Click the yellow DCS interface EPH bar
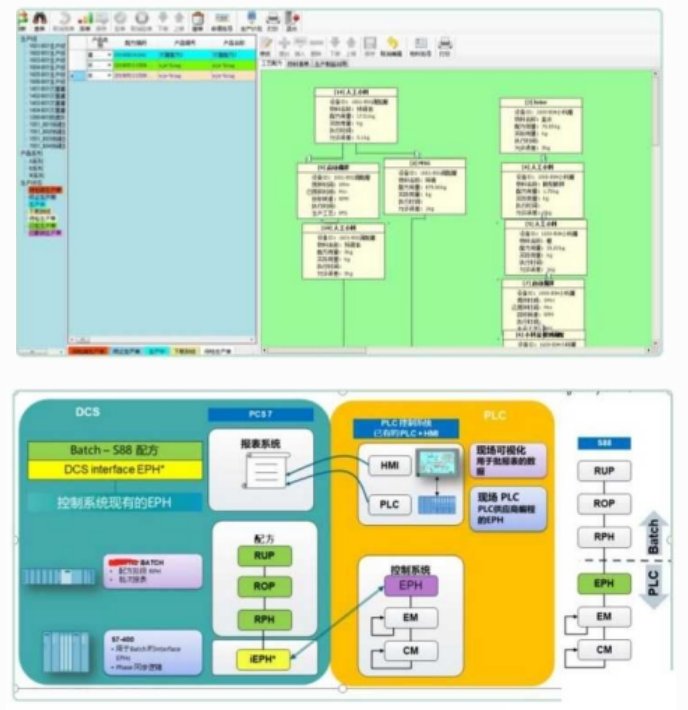The height and width of the screenshot is (710, 688). 115,470
